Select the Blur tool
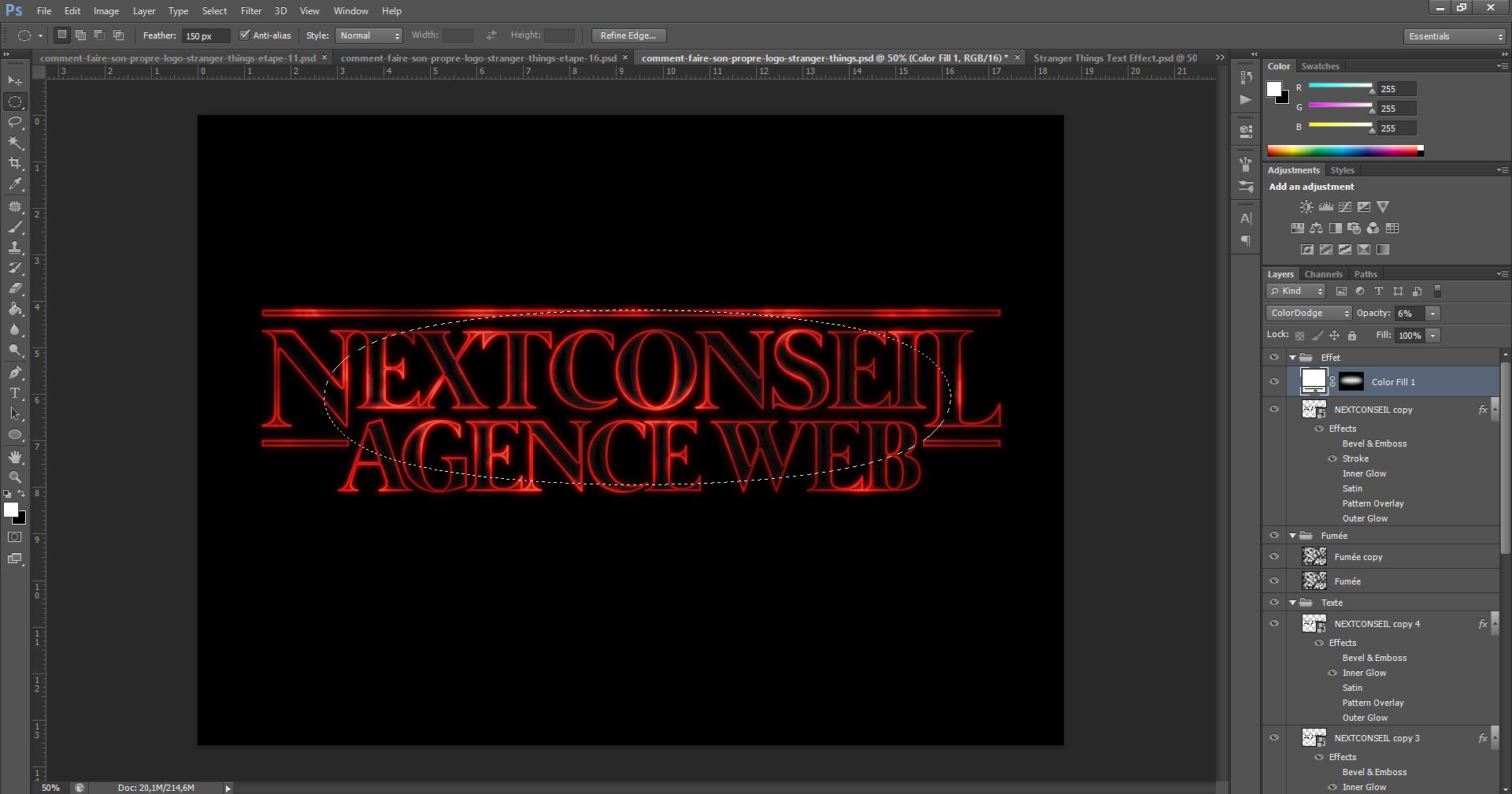Viewport: 1512px width, 794px height. (15, 329)
